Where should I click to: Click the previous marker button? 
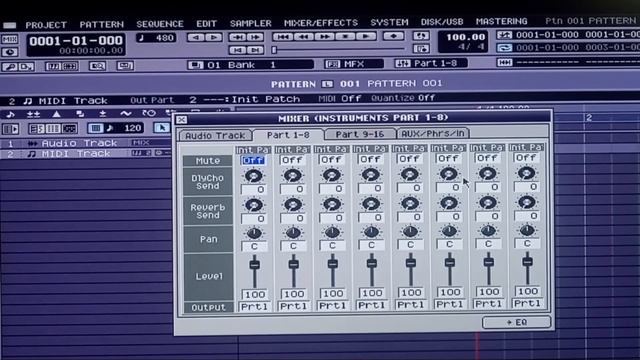[237, 51]
